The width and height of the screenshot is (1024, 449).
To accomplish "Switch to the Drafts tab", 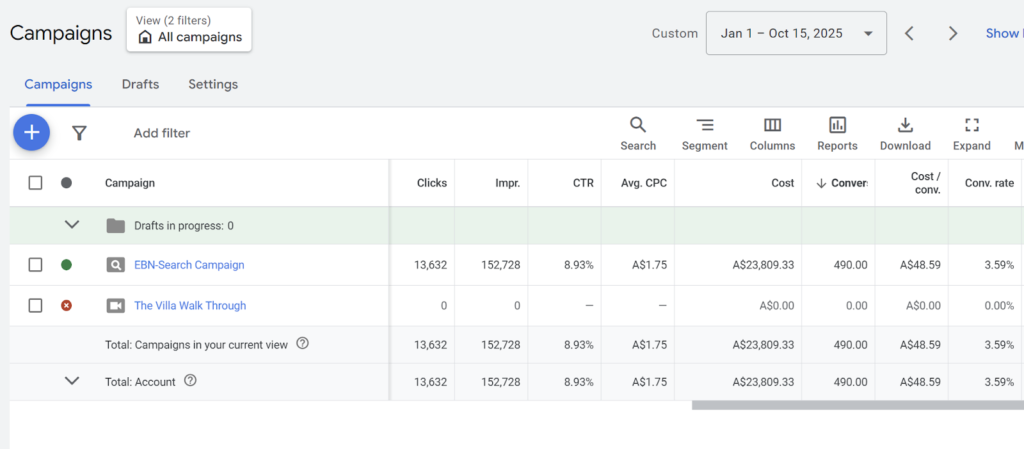I will point(140,84).
